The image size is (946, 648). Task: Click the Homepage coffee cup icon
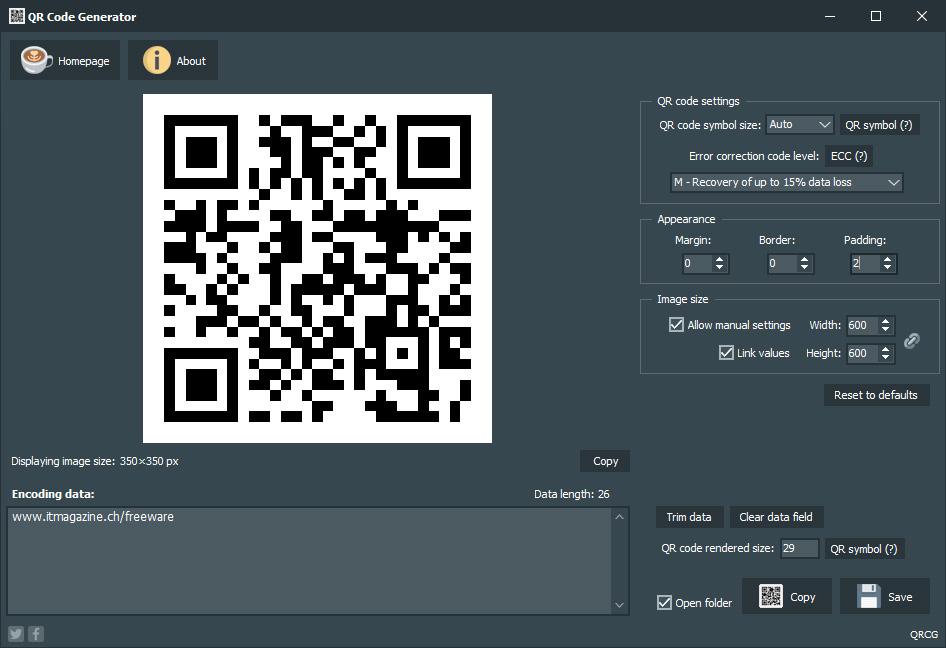(34, 60)
